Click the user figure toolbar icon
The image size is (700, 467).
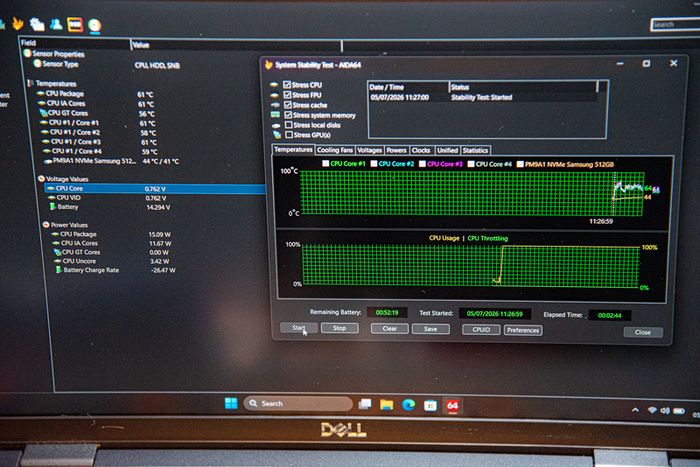tap(56, 24)
